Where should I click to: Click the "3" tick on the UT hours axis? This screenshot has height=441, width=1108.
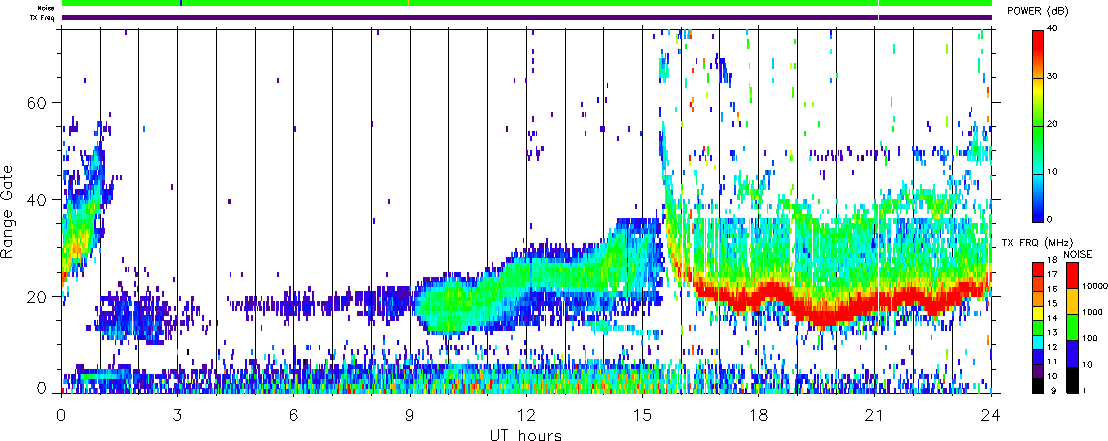click(x=177, y=414)
